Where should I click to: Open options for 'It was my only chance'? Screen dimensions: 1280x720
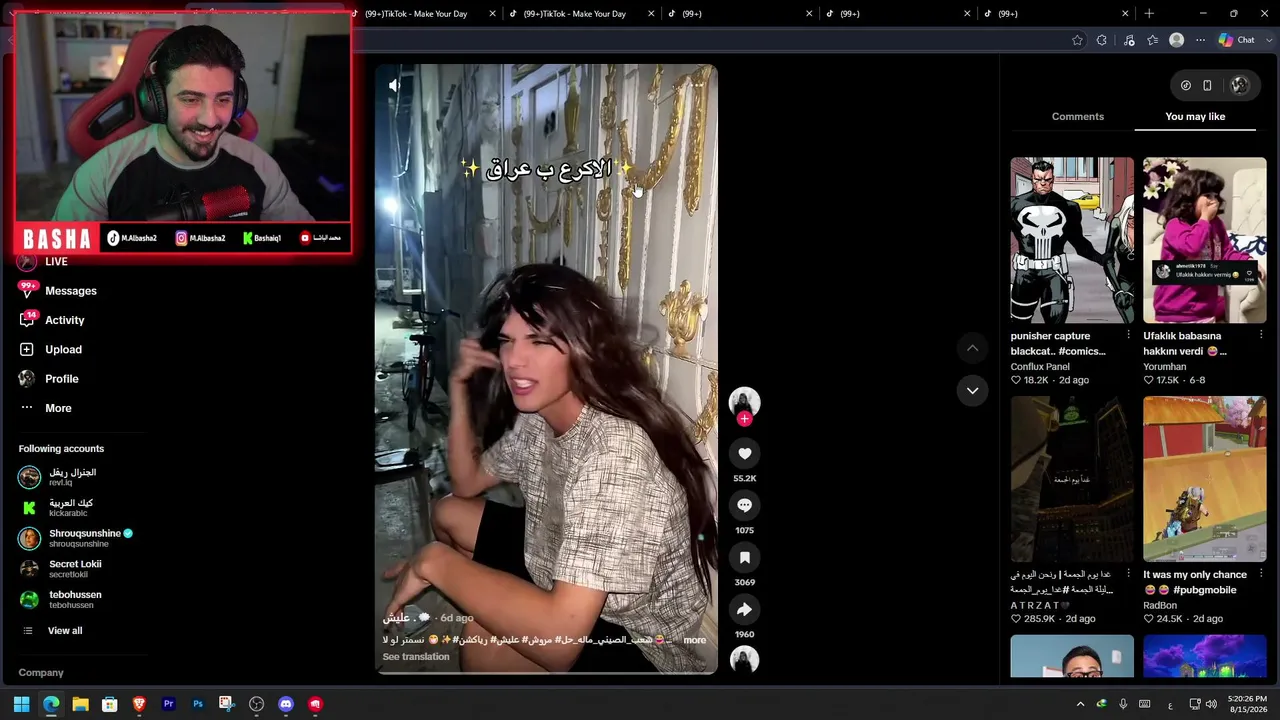1261,575
